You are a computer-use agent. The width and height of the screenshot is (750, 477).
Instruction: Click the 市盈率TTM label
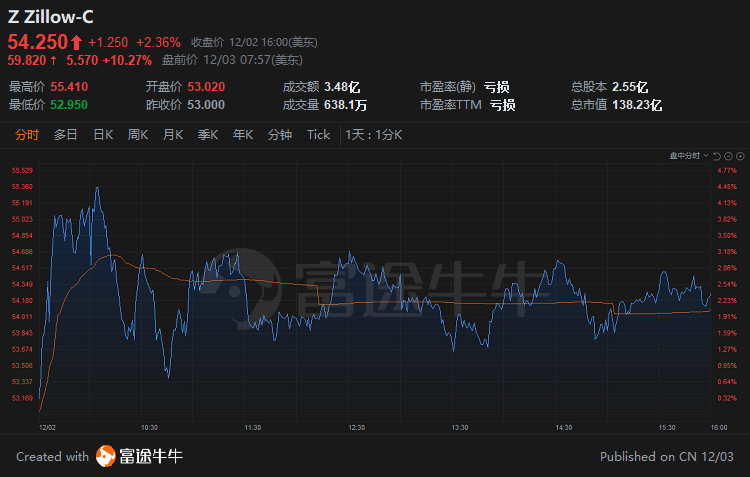pos(451,105)
